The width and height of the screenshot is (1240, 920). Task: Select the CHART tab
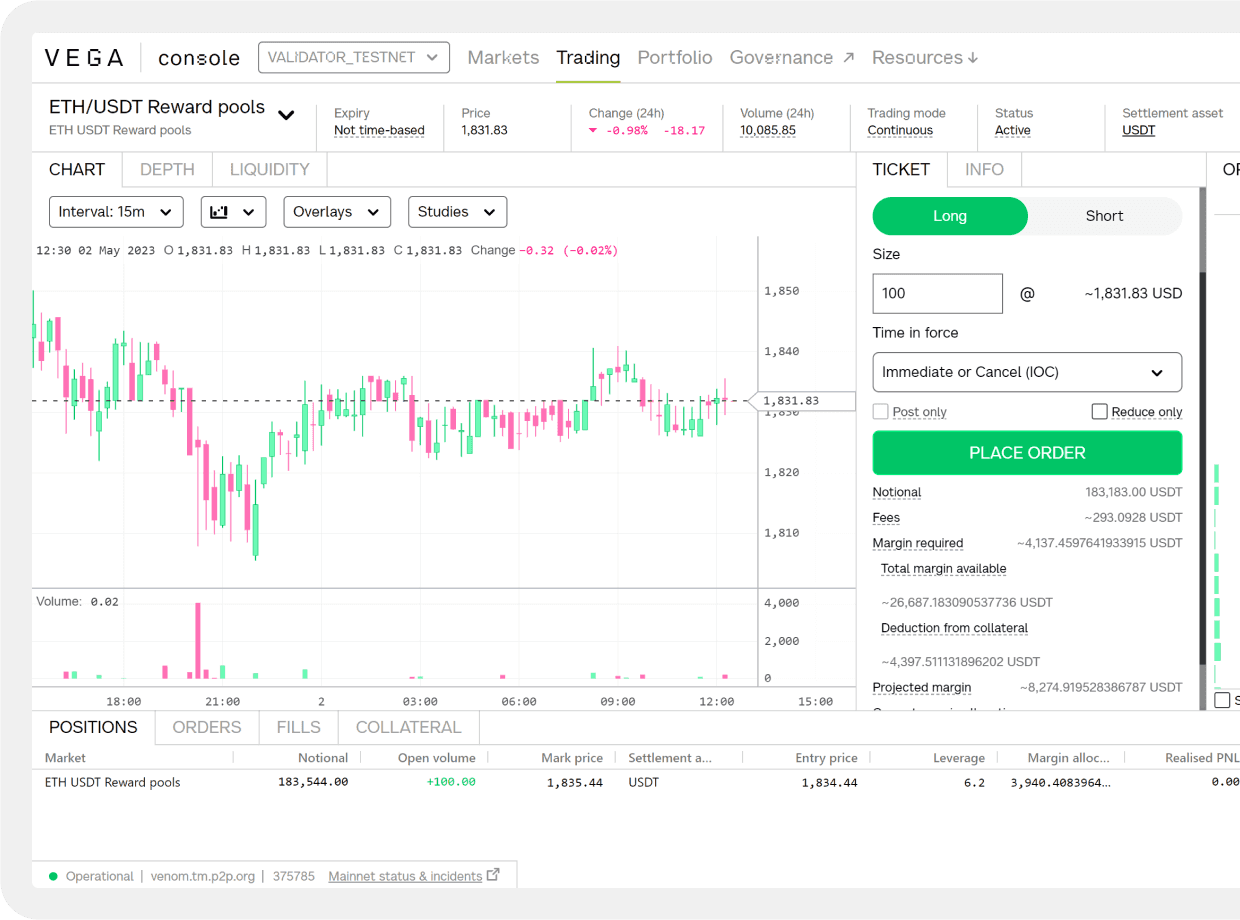77,169
